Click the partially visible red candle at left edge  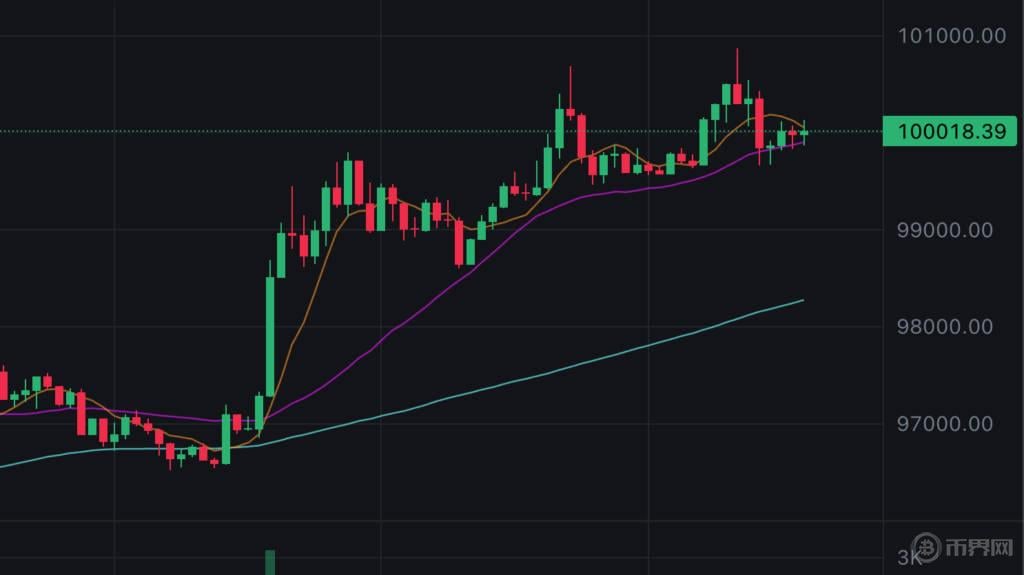tap(3, 383)
